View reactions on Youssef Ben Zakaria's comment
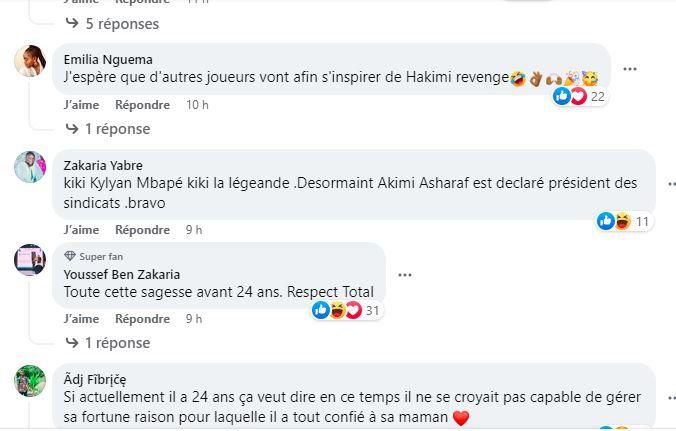 pos(347,310)
